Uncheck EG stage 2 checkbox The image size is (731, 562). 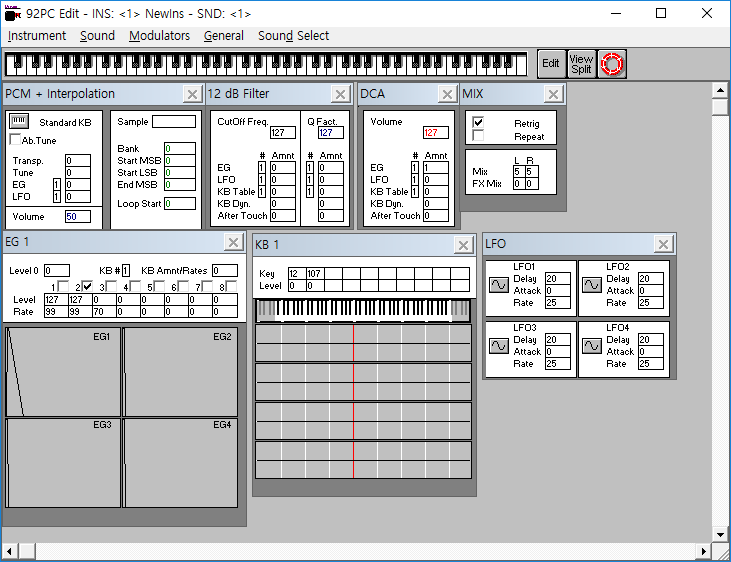tap(87, 285)
